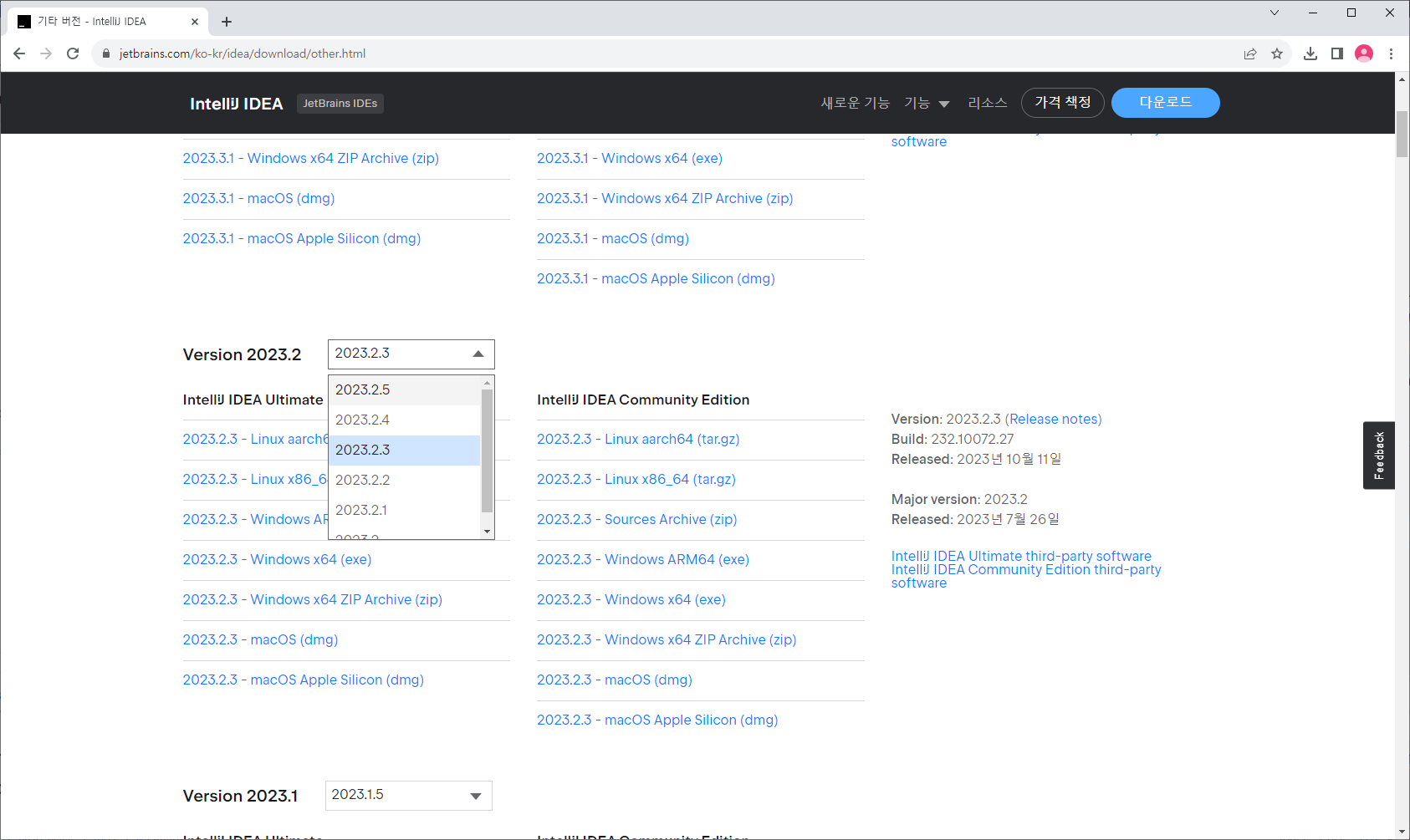The height and width of the screenshot is (840, 1410).
Task: Select 2023.2.2 from the dropdown list
Action: pos(405,481)
